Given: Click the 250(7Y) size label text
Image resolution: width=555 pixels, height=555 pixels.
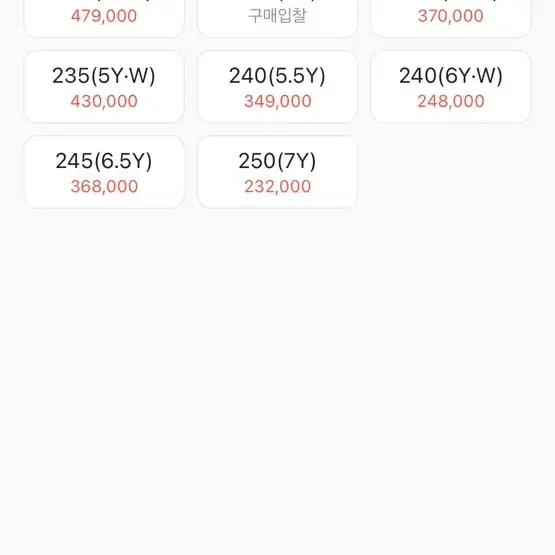Looking at the screenshot, I should pos(277,161).
